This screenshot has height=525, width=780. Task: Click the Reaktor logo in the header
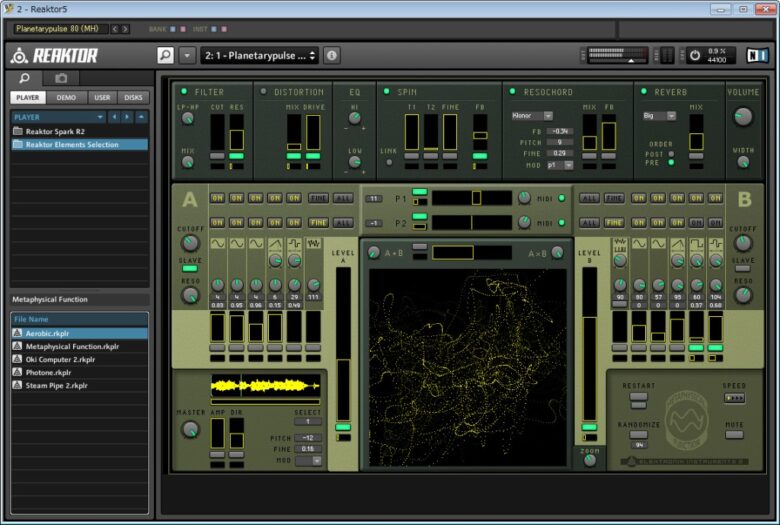click(54, 55)
